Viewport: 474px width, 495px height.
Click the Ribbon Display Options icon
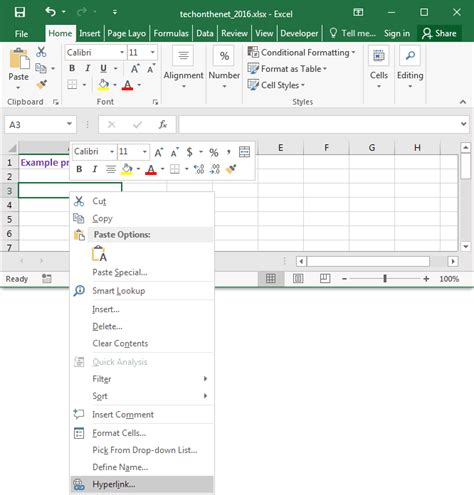358,12
